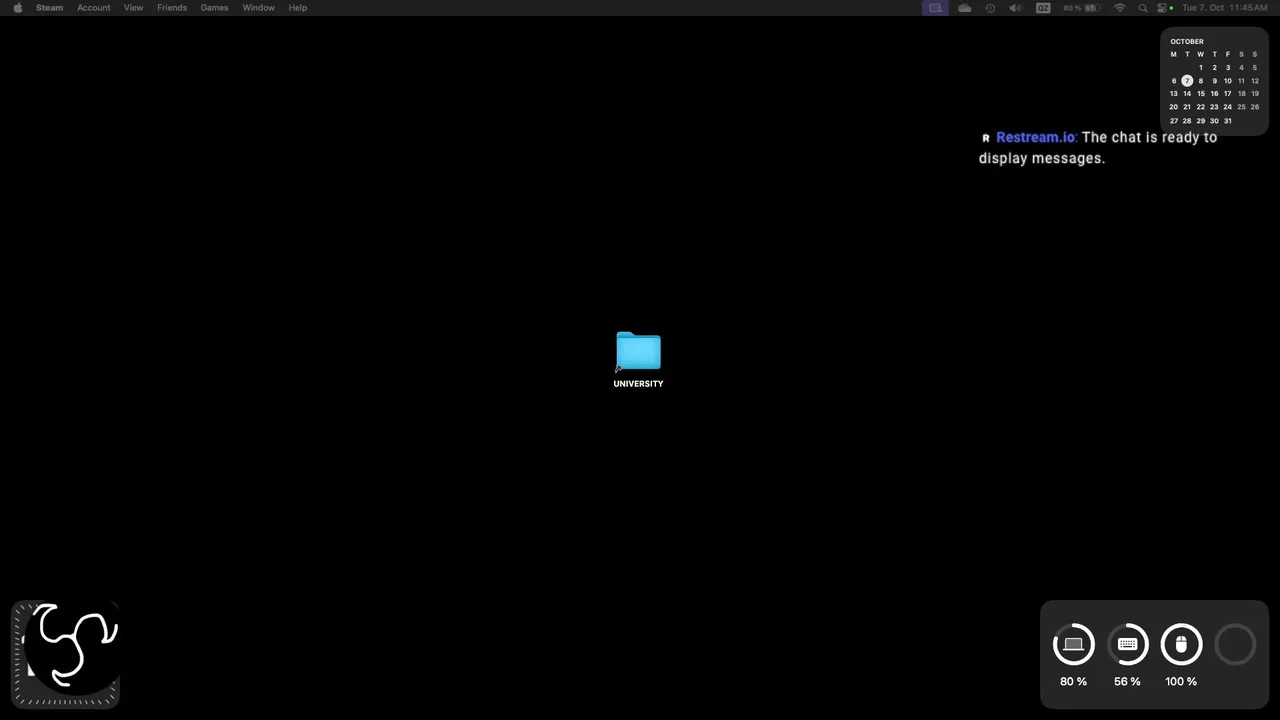1280x720 pixels.
Task: Click the laptop battery 80 % ring
Action: coord(1074,645)
